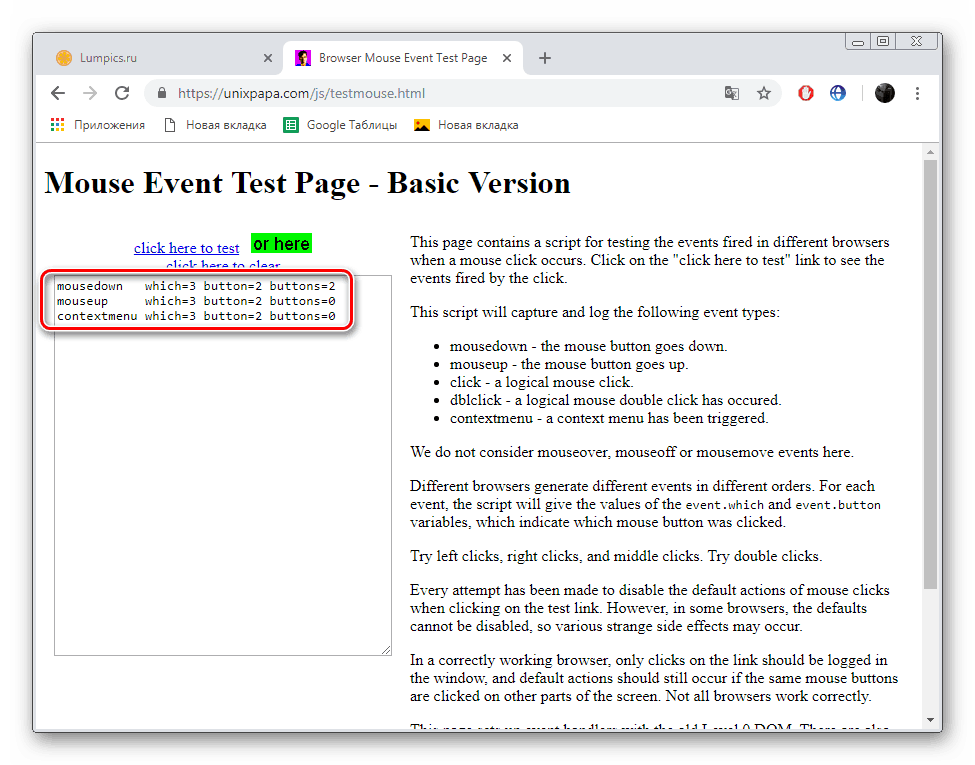Go back using the back arrow

(57, 92)
